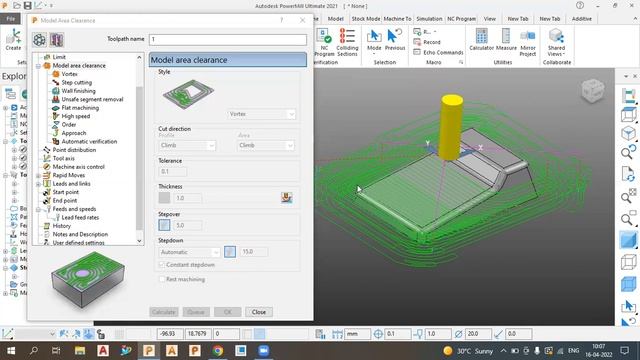Click the NC Program verification icon
Viewport: 640px width, 360px height.
pos(324,36)
